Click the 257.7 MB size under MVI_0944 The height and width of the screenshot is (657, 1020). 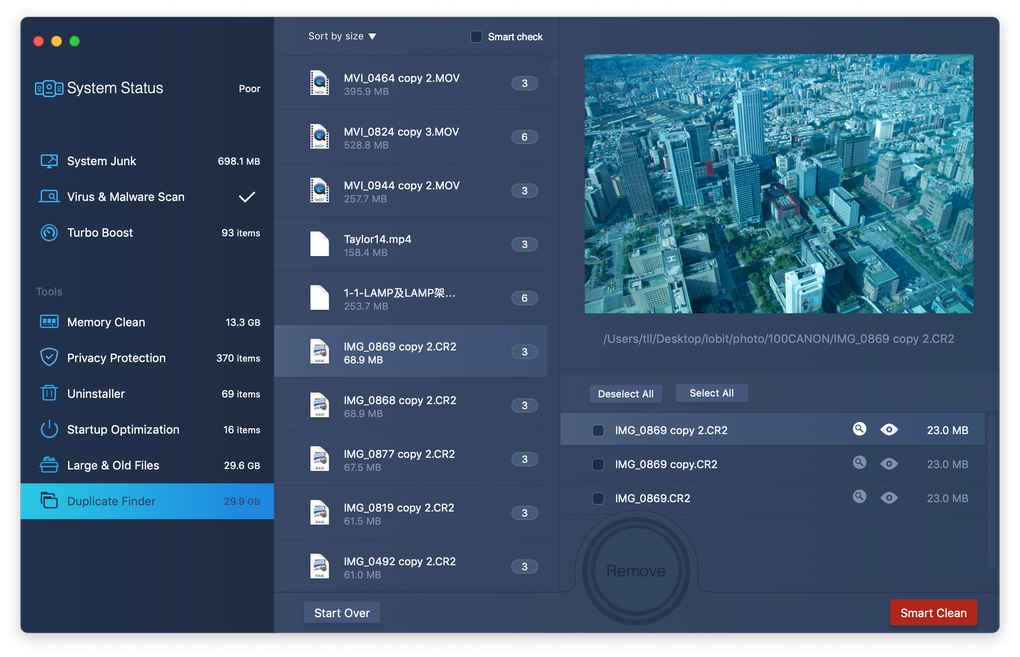(x=365, y=199)
